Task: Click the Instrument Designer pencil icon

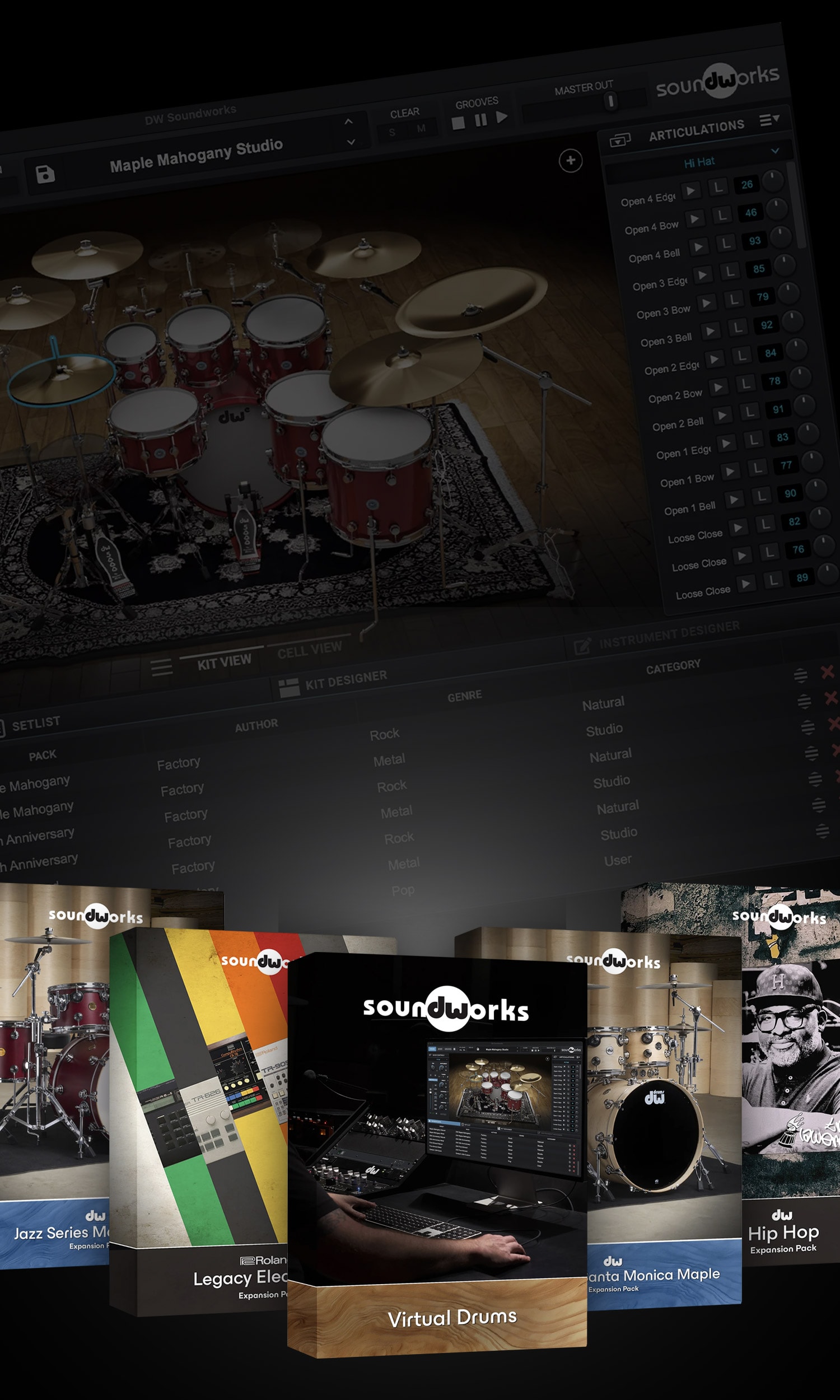Action: coord(582,646)
